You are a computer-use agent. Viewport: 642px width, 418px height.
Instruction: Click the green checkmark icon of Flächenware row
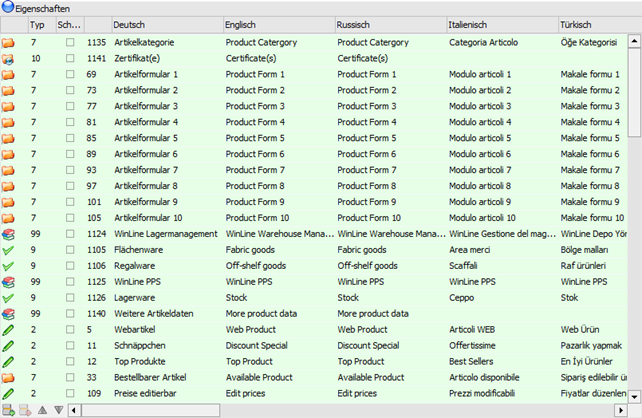tap(9, 250)
